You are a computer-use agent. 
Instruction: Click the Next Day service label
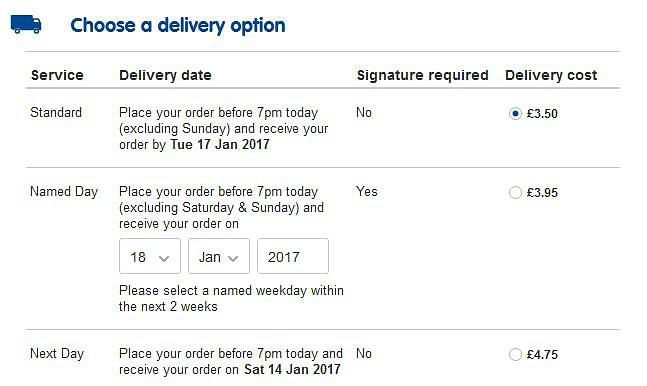pyautogui.click(x=57, y=354)
